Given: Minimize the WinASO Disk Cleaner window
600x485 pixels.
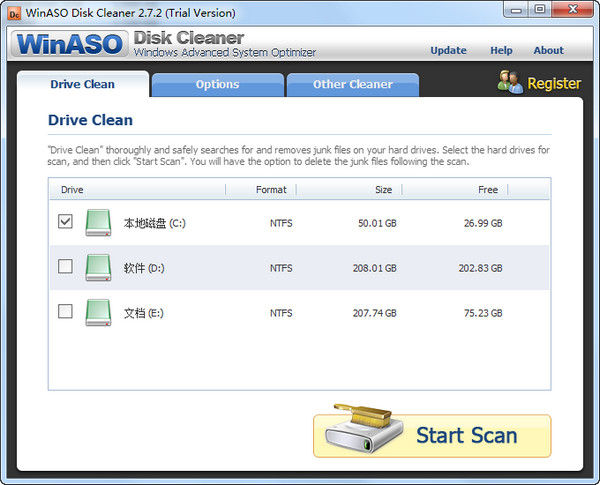Looking at the screenshot, I should coord(516,10).
